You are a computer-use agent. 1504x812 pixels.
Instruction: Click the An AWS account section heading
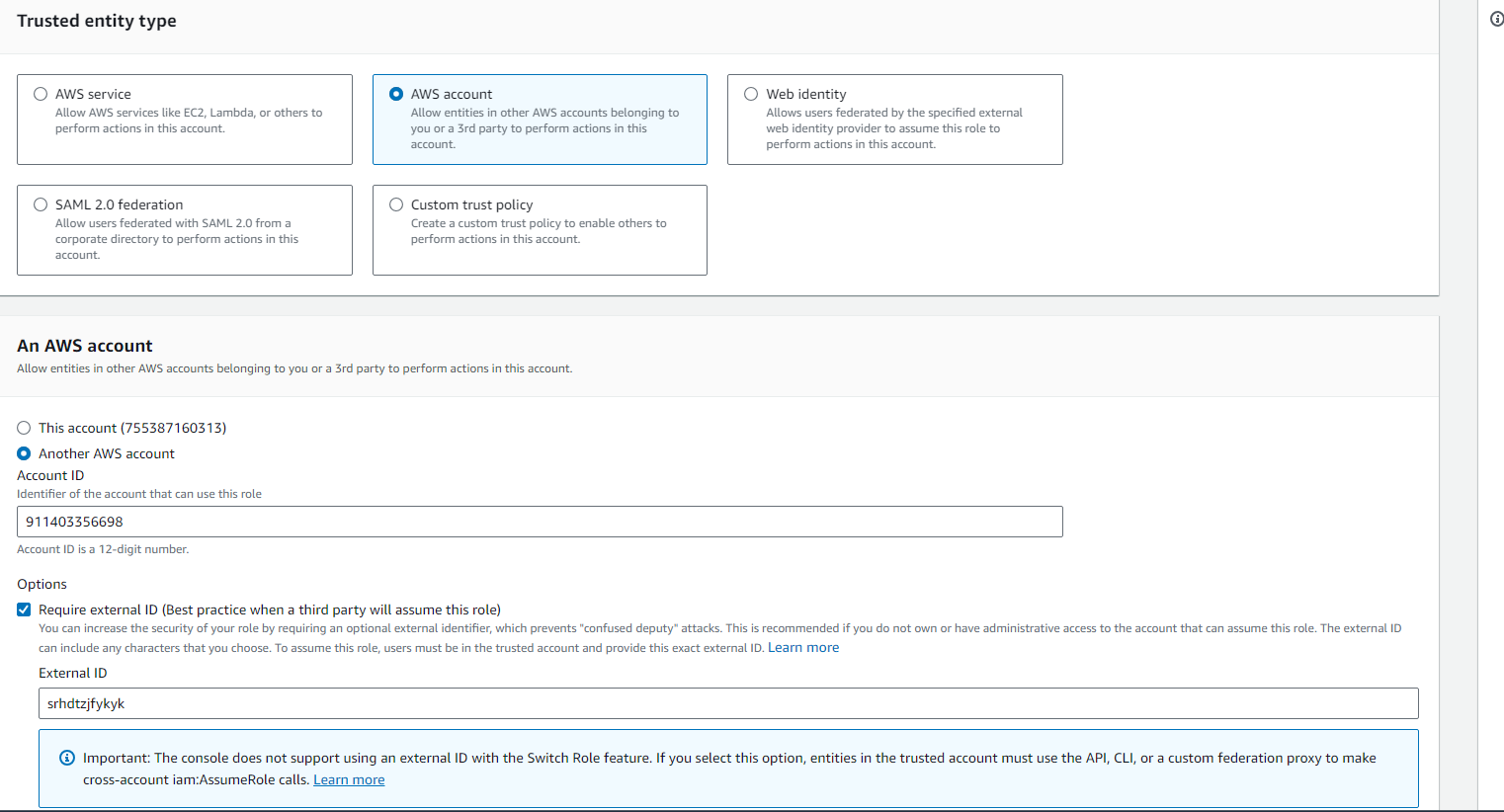click(x=85, y=346)
